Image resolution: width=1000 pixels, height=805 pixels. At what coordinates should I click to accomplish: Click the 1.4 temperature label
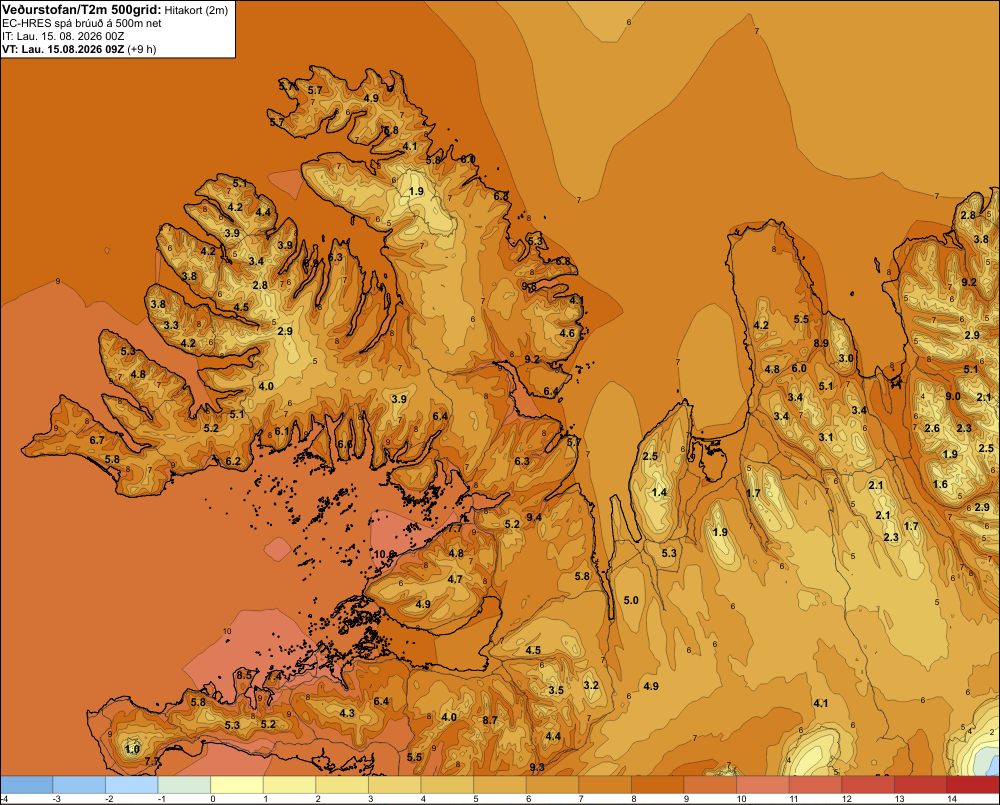pos(659,492)
